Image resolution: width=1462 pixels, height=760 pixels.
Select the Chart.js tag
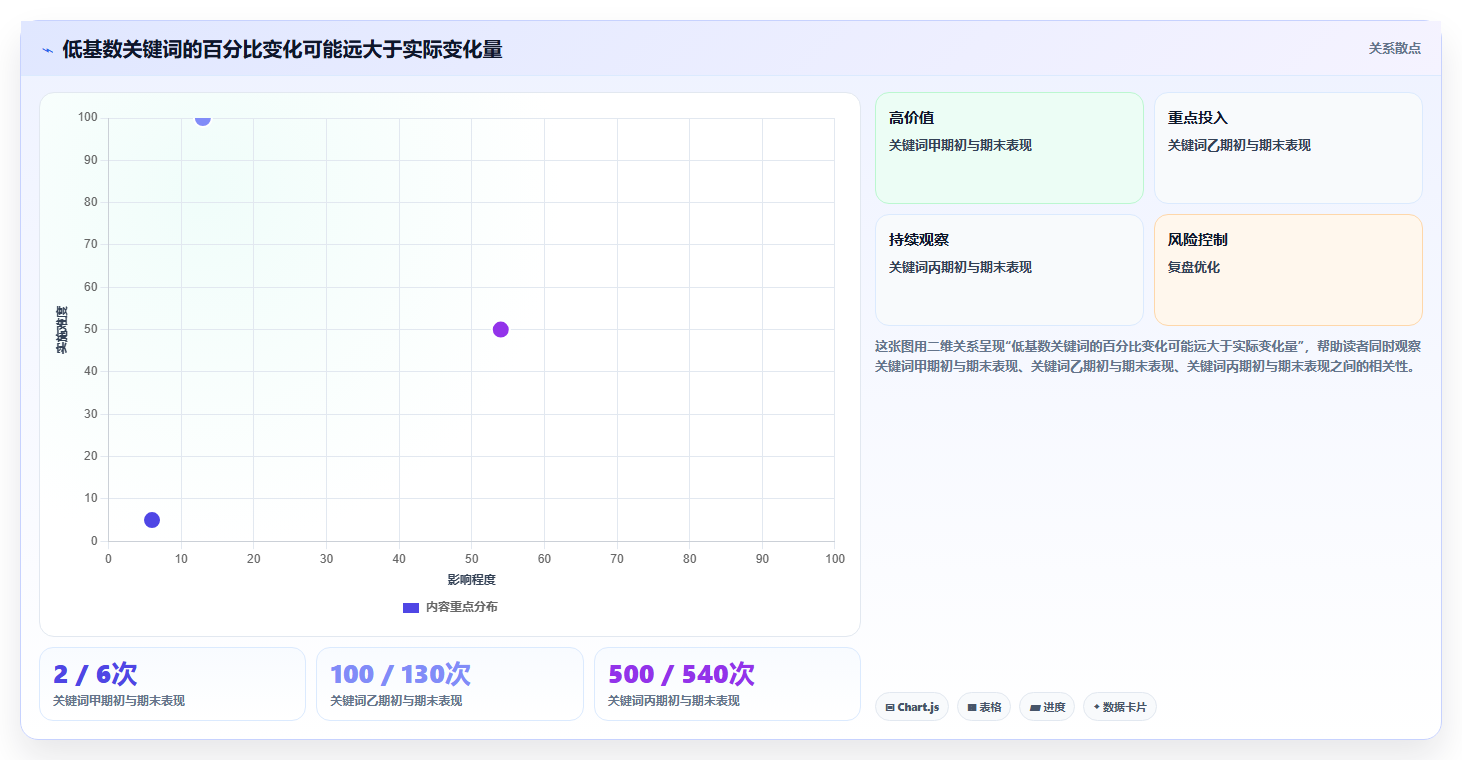click(x=912, y=707)
